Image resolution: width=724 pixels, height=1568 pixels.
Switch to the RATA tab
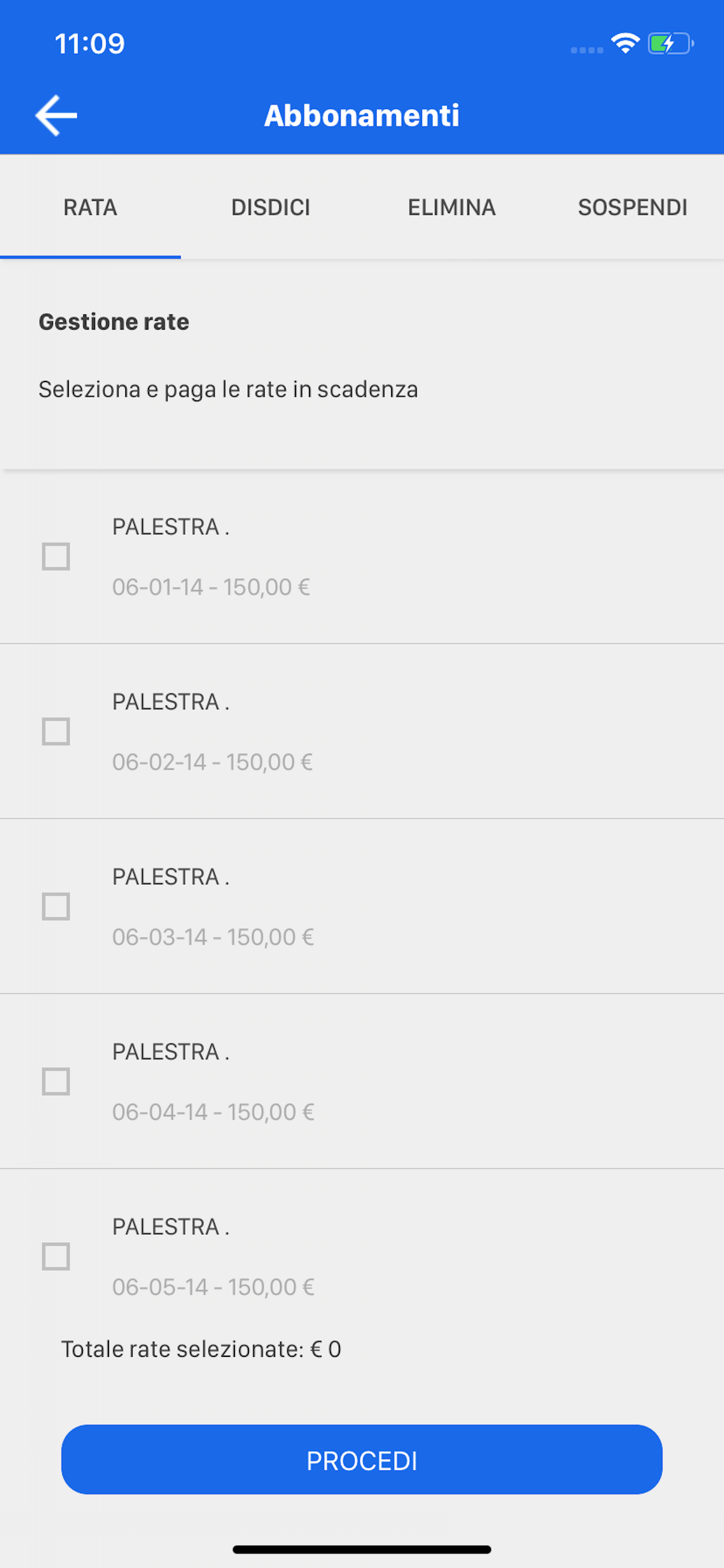90,208
